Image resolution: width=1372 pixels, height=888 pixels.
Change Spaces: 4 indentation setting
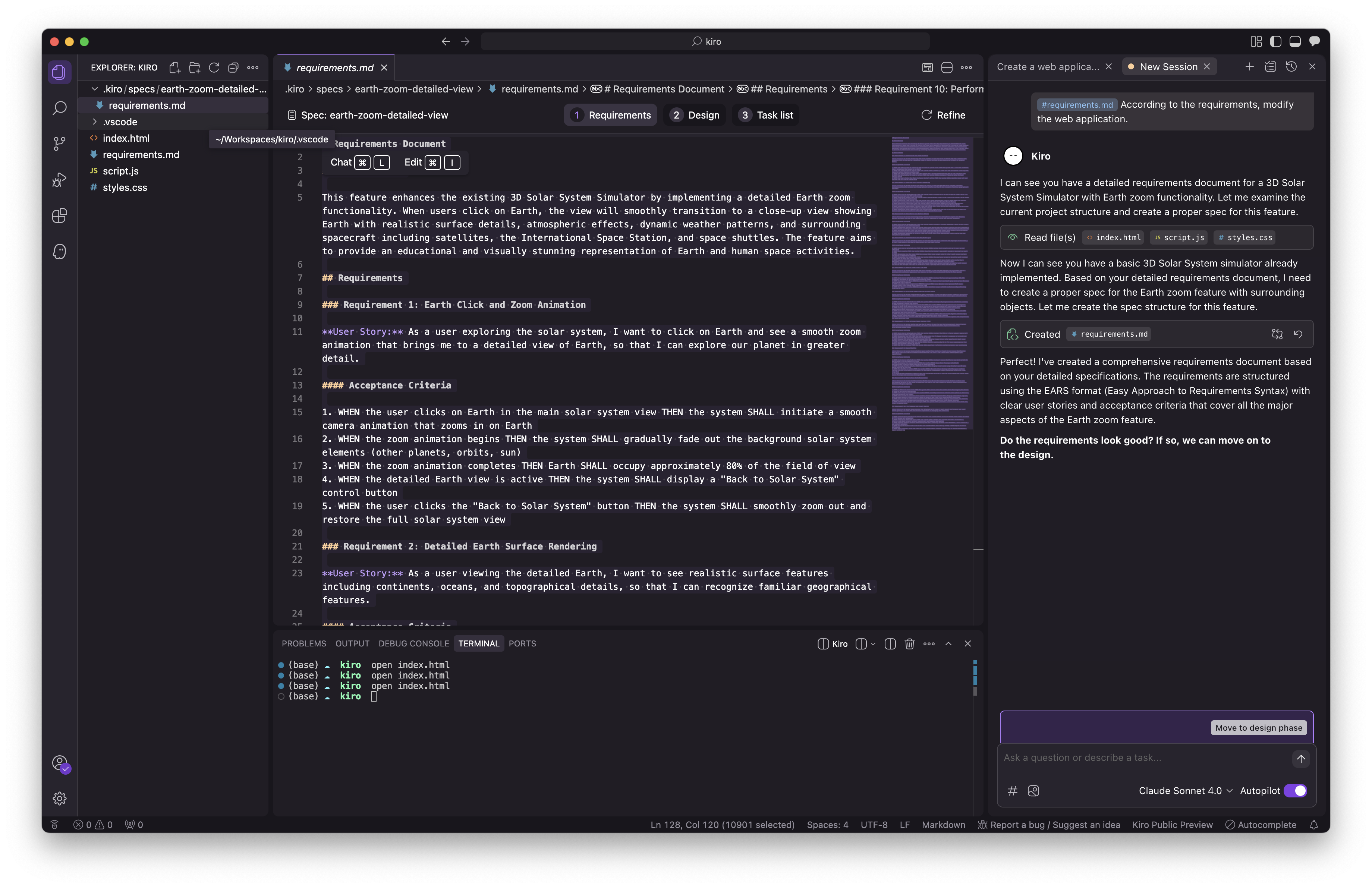point(827,825)
